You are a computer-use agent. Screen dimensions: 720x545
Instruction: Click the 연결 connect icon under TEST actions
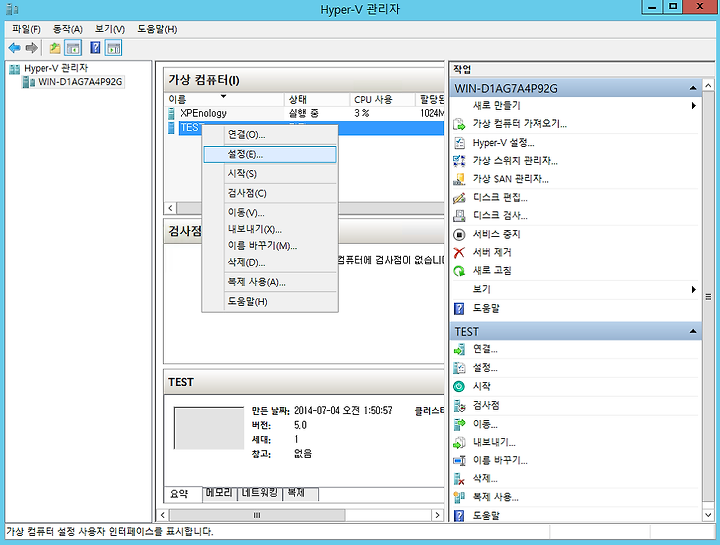[459, 350]
